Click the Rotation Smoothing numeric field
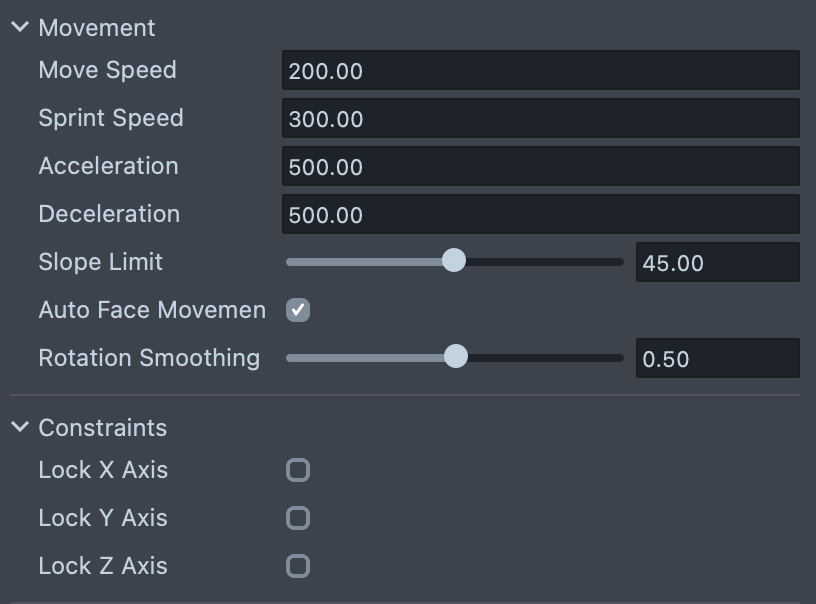 (x=717, y=359)
